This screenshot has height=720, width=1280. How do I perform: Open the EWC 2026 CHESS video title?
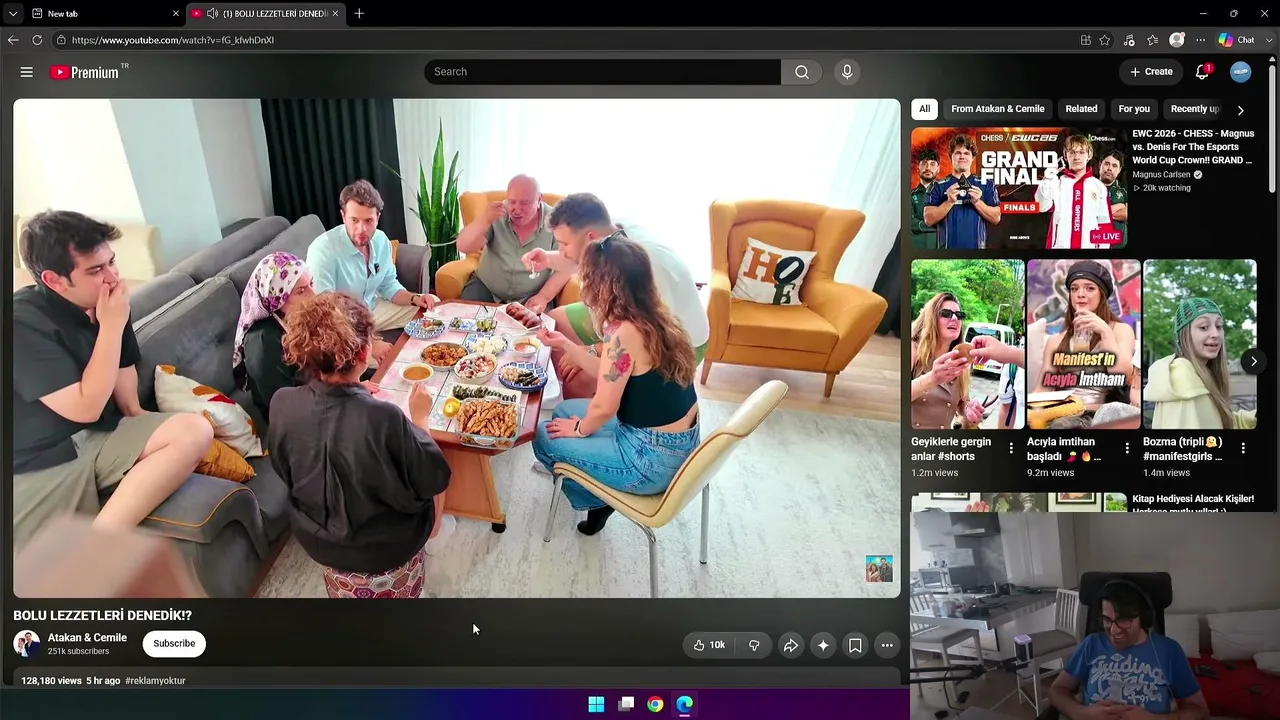(x=1193, y=147)
